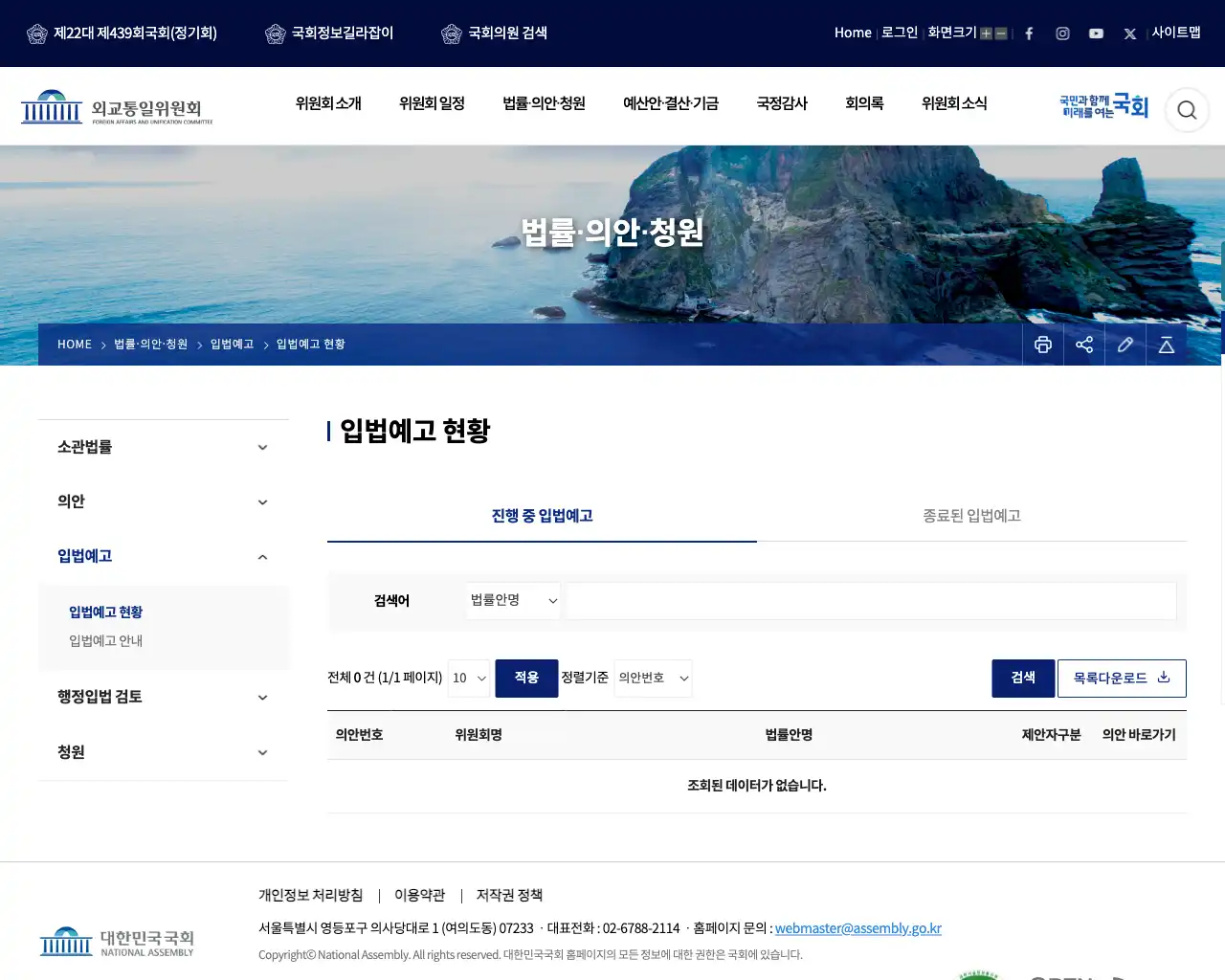The height and width of the screenshot is (980, 1225).
Task: Open 위원회 소개 menu
Action: point(328,103)
